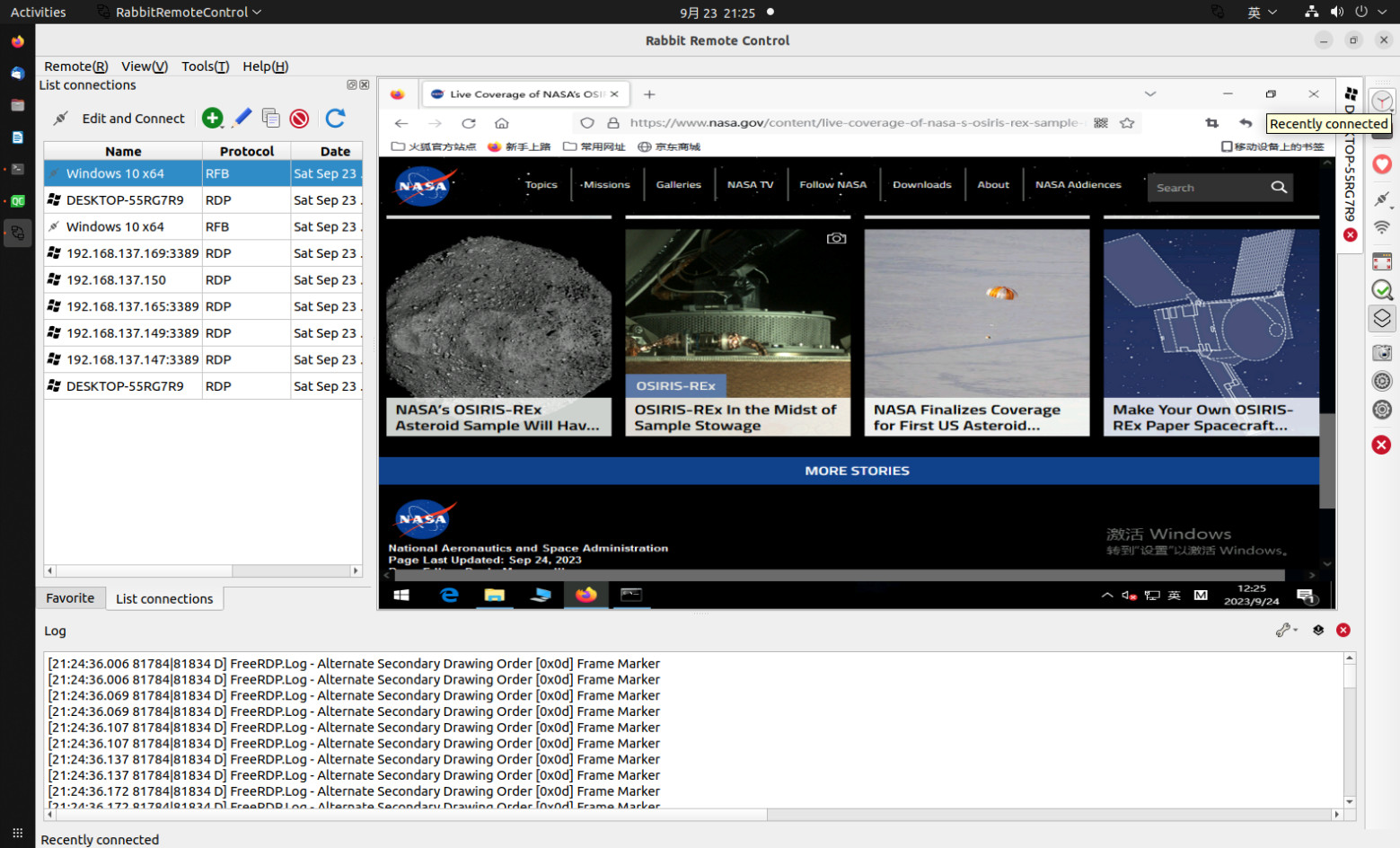The image size is (1400, 848).
Task: Switch to the Favorite tab
Action: [70, 598]
